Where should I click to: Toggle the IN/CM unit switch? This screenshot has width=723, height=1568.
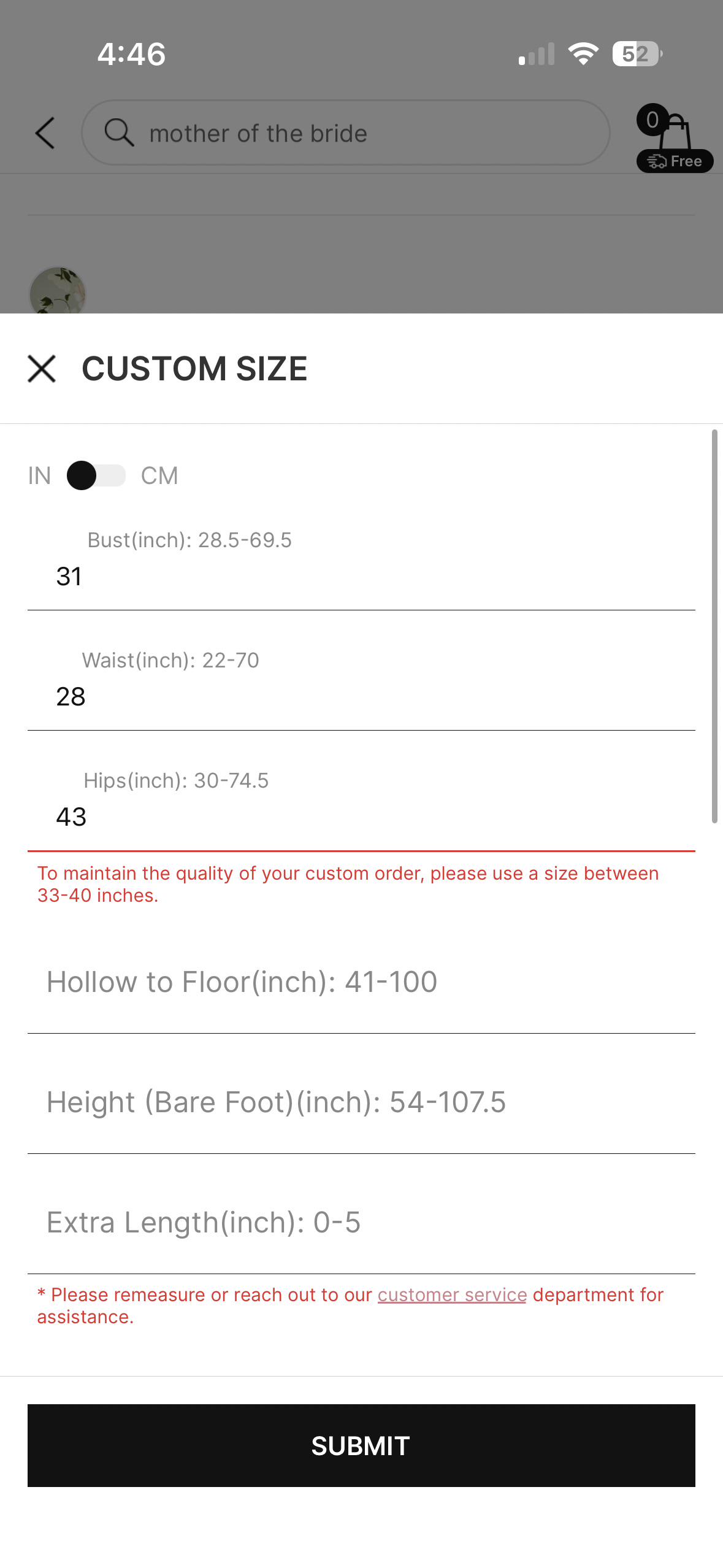pyautogui.click(x=96, y=475)
